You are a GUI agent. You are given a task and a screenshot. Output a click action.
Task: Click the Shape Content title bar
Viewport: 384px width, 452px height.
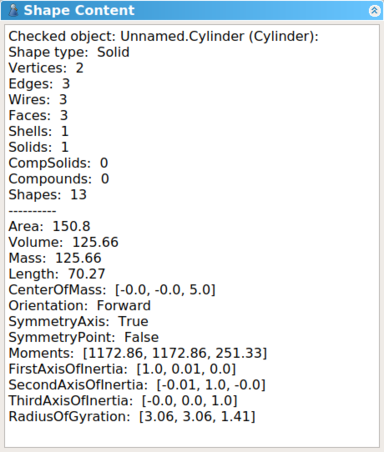192,10
